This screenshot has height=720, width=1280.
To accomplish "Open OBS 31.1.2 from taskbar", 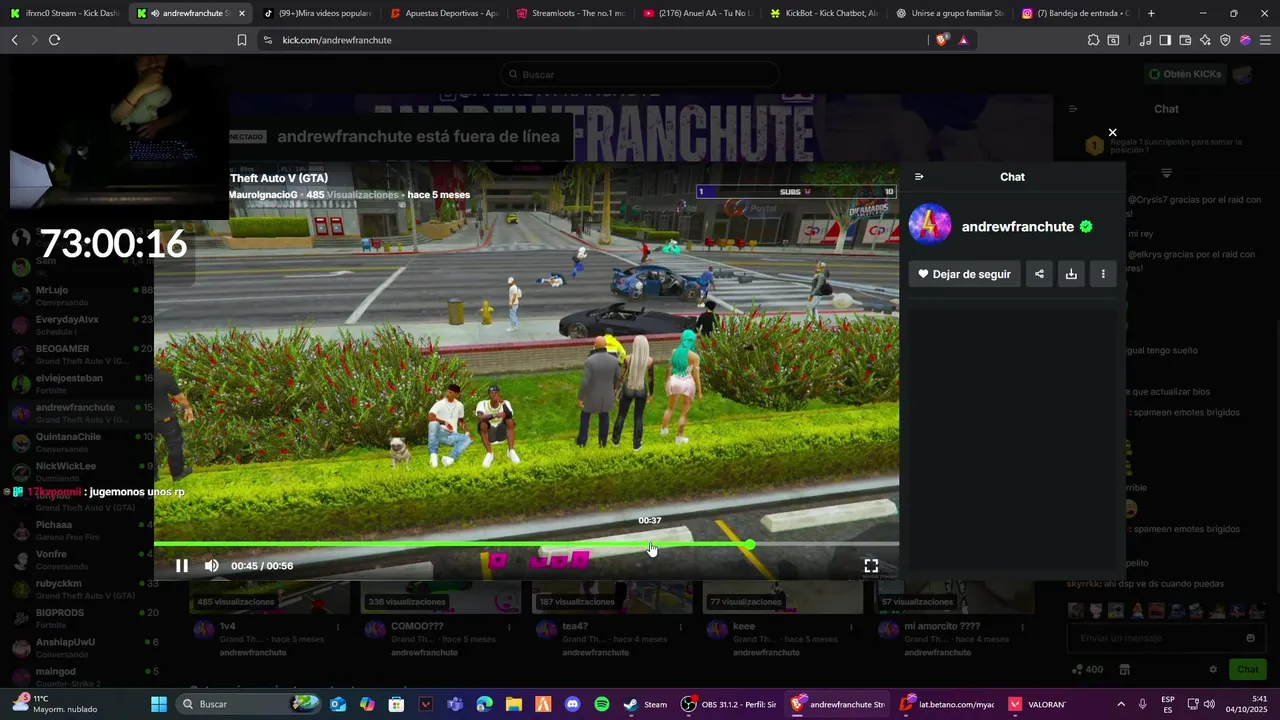I will (x=729, y=704).
